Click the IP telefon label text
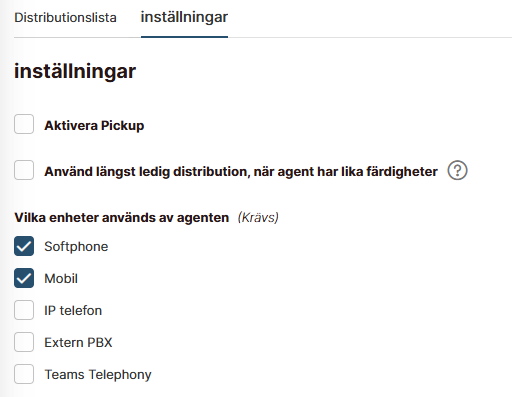512x397 pixels. pos(73,310)
